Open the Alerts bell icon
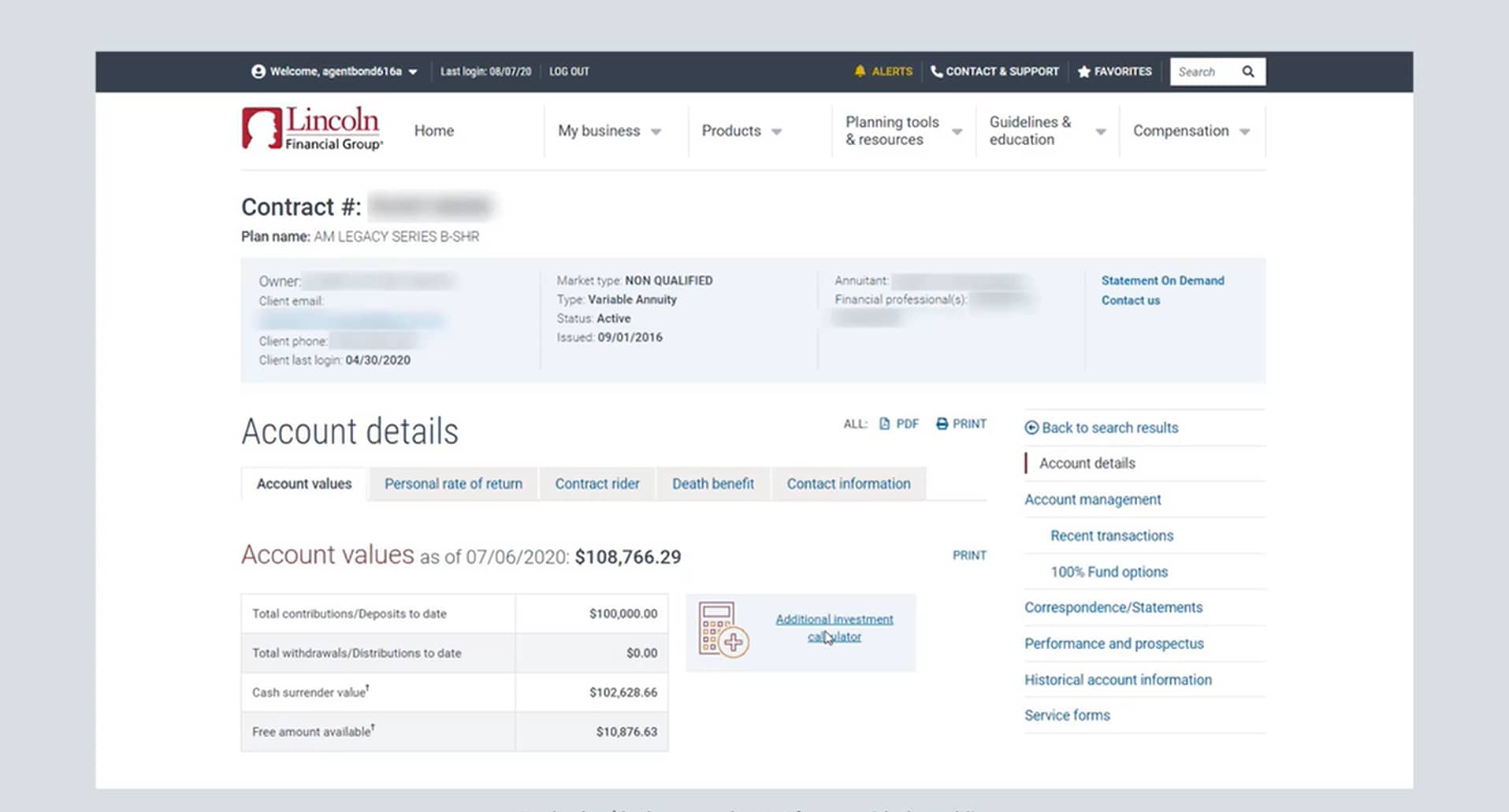The height and width of the screenshot is (812, 1509). click(x=860, y=72)
